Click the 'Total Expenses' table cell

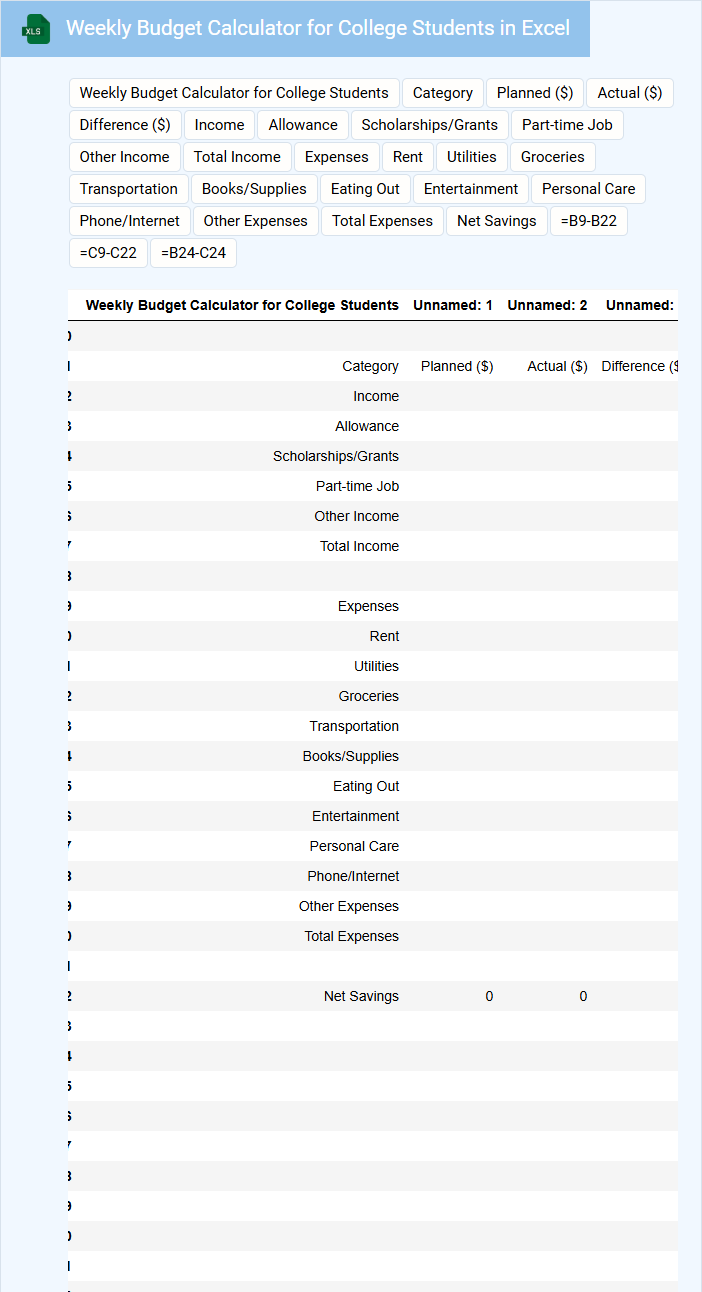351,936
